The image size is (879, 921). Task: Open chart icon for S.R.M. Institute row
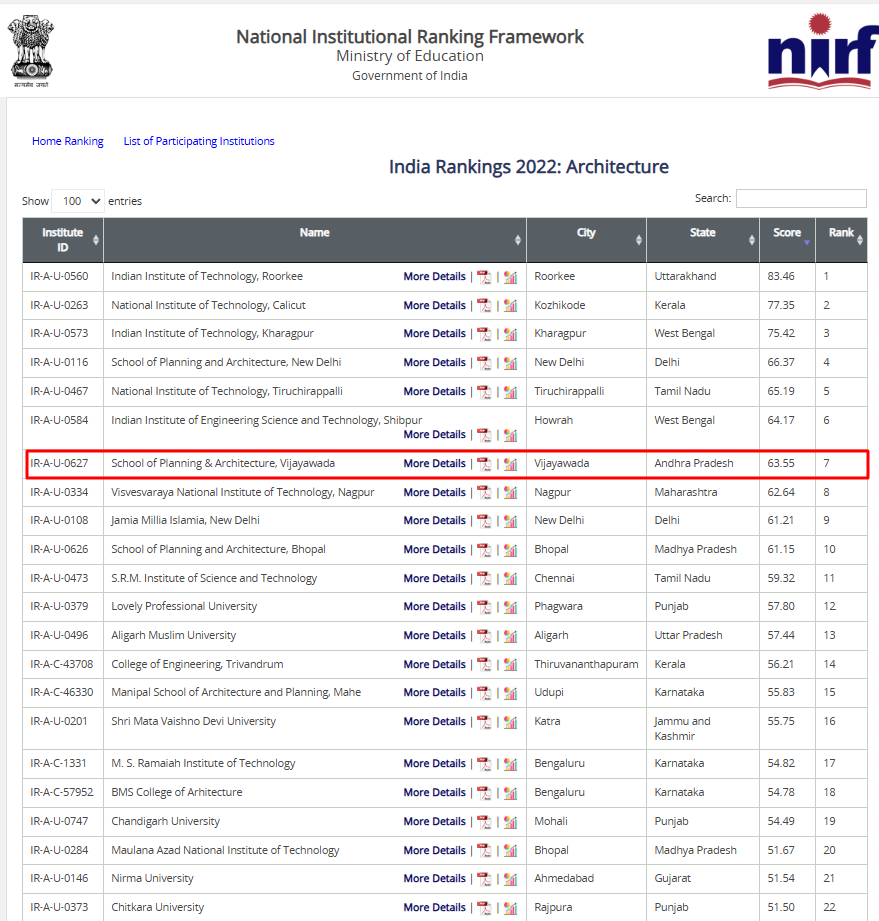coord(511,579)
